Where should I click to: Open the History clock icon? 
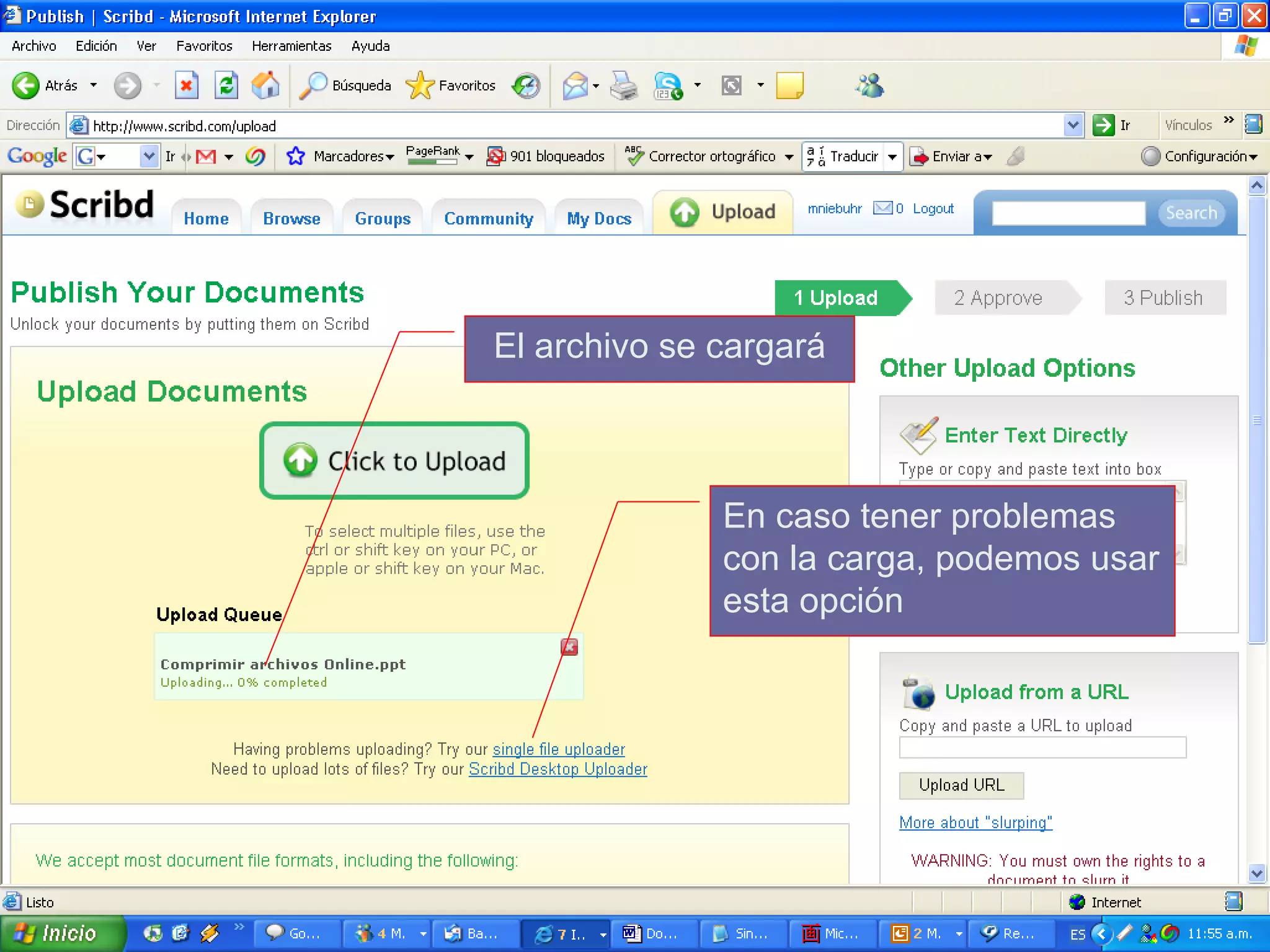[x=526, y=86]
